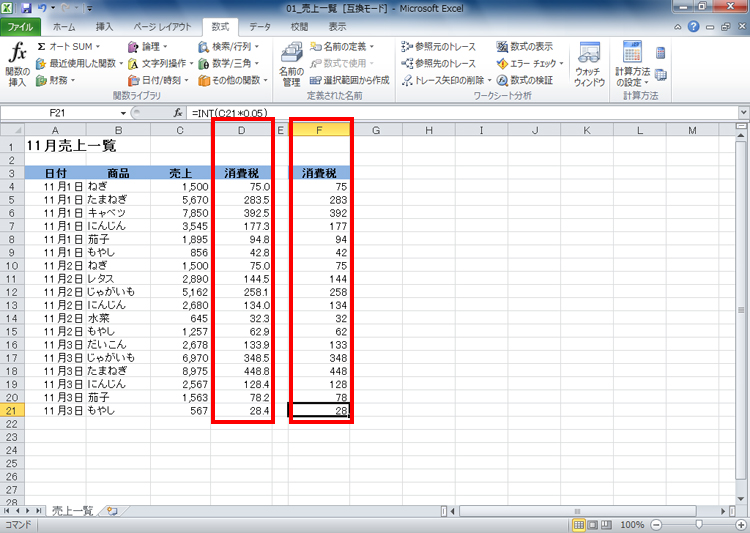Switch to Page Layout view in status bar
750x533 pixels.
592,525
